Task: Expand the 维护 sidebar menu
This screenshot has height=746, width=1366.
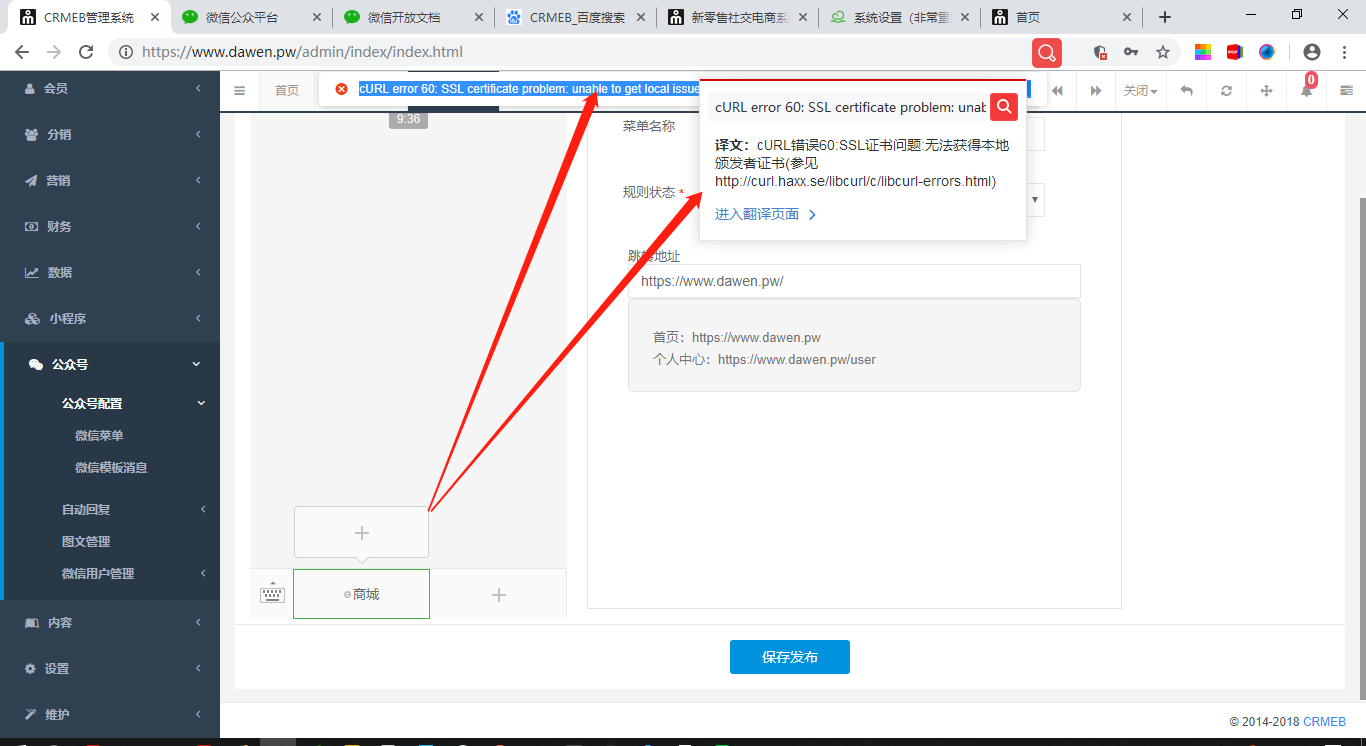Action: 110,714
